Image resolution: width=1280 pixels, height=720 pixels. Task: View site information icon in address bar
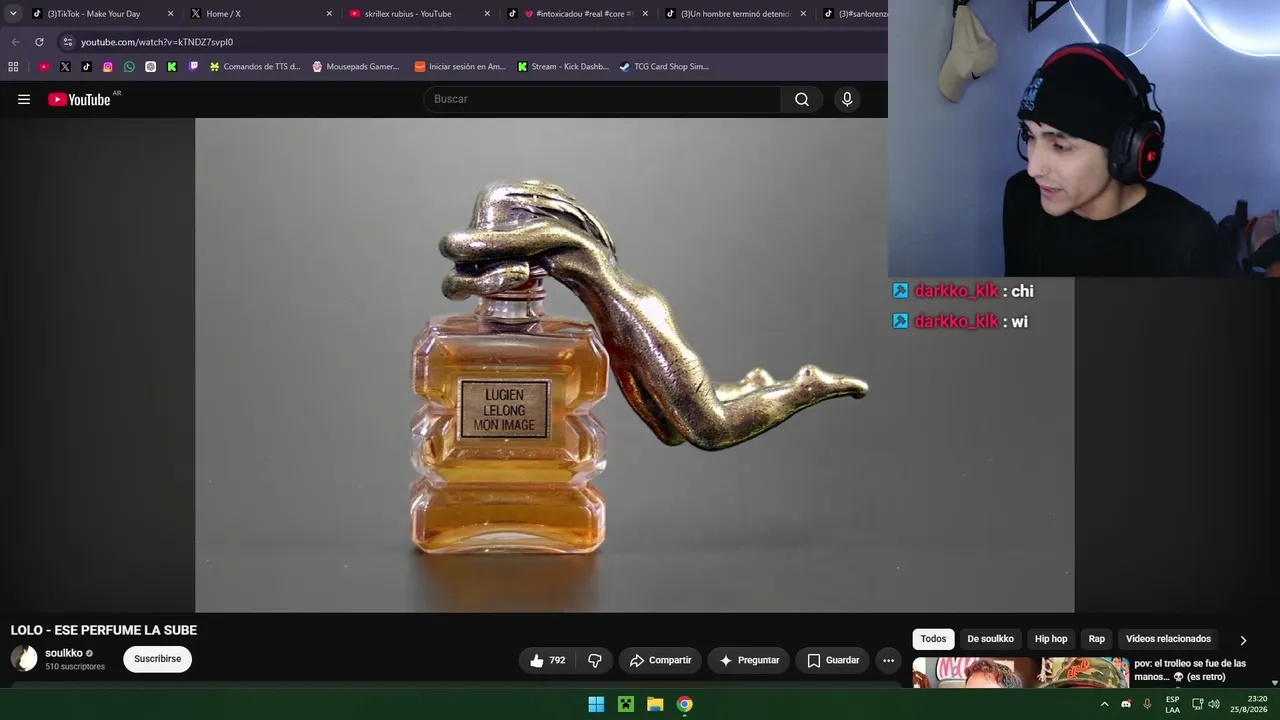pyautogui.click(x=67, y=42)
